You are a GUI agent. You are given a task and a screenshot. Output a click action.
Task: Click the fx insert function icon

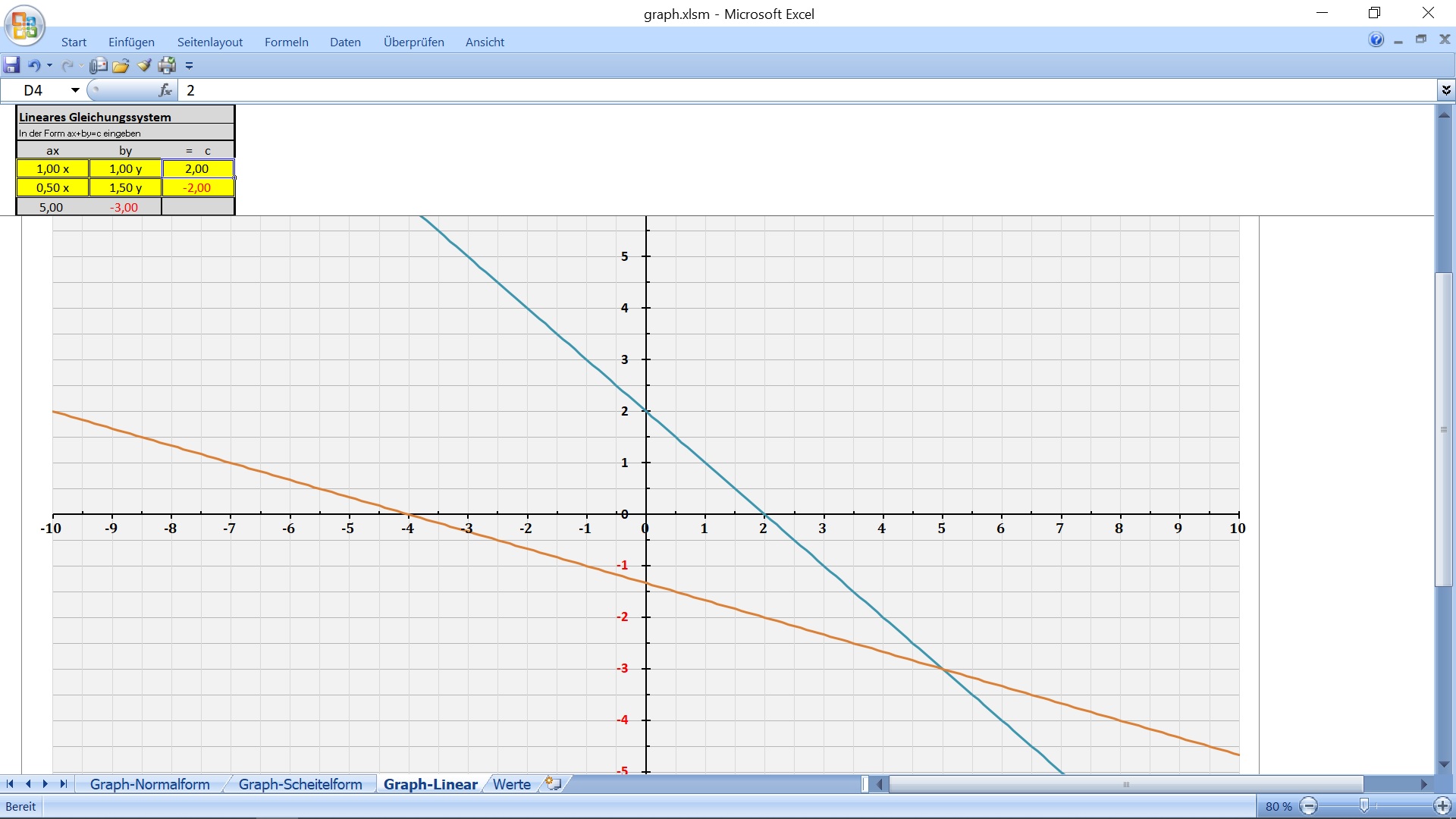(165, 90)
